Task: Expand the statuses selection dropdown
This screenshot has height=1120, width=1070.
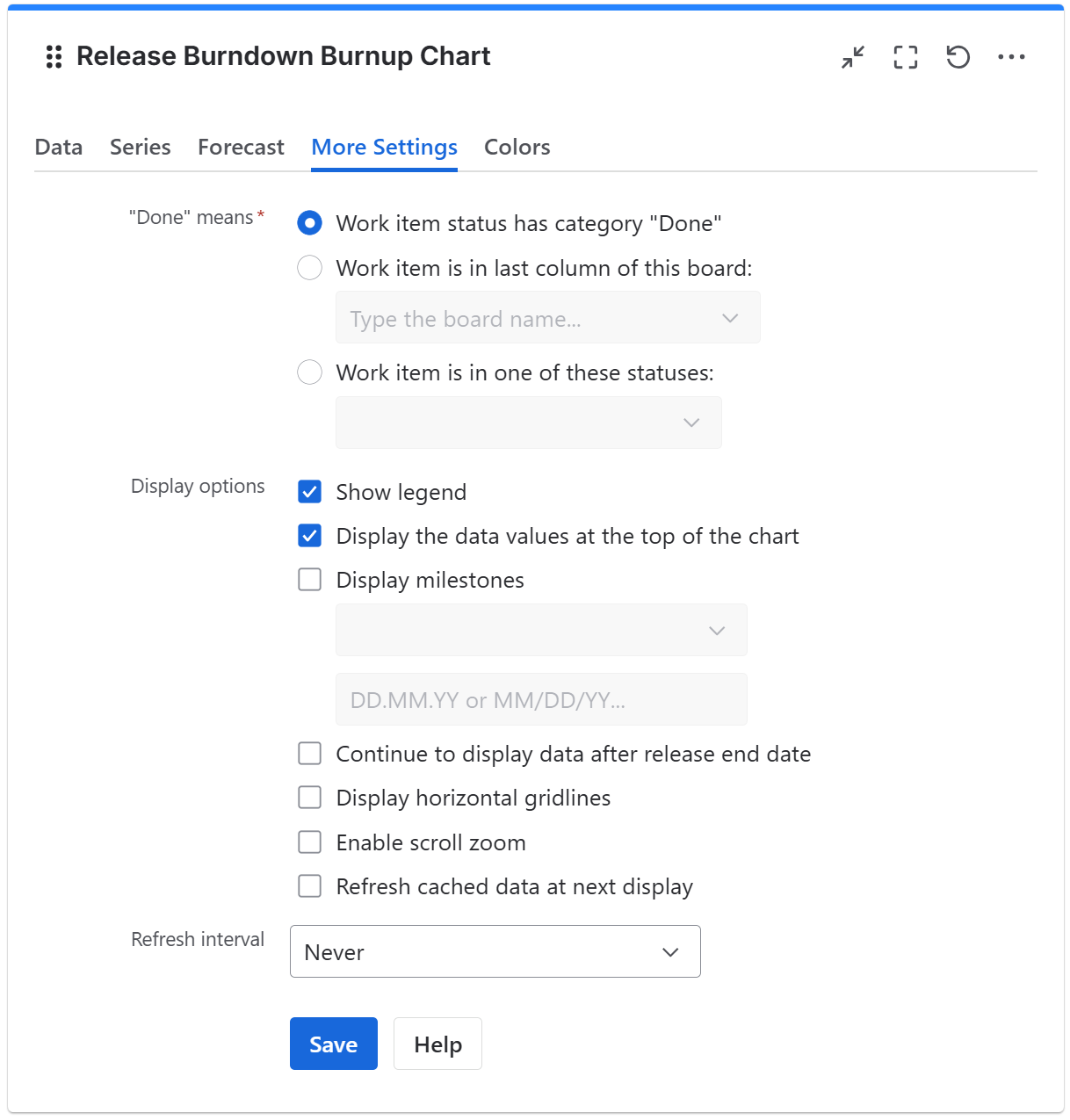Action: [527, 422]
